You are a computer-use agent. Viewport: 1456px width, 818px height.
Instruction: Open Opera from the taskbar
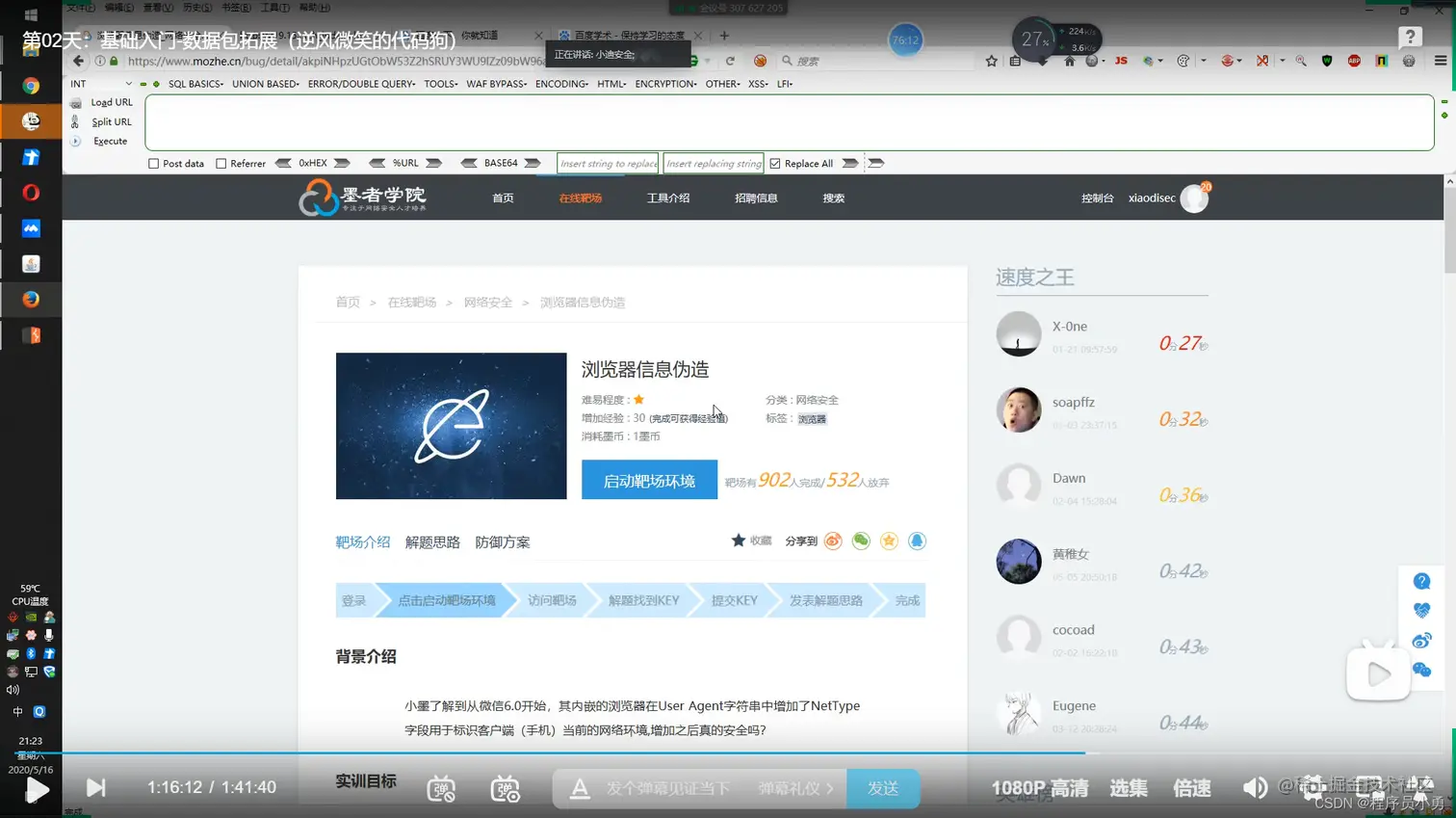pos(31,193)
